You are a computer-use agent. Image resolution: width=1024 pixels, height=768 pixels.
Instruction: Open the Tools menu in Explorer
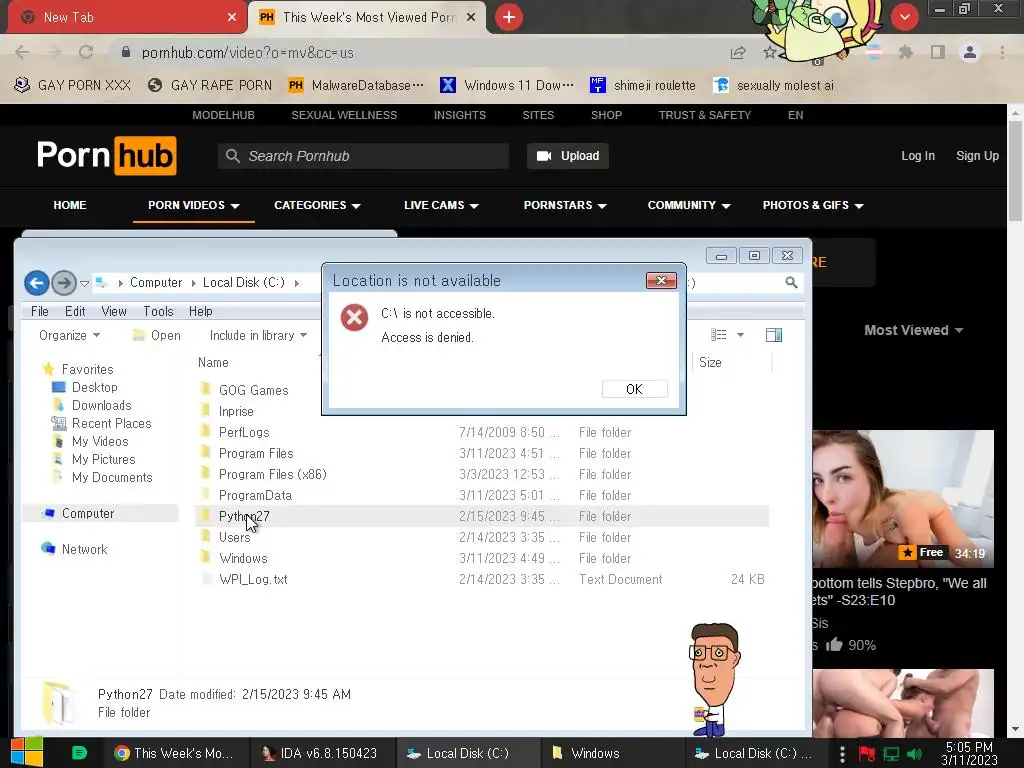click(158, 312)
